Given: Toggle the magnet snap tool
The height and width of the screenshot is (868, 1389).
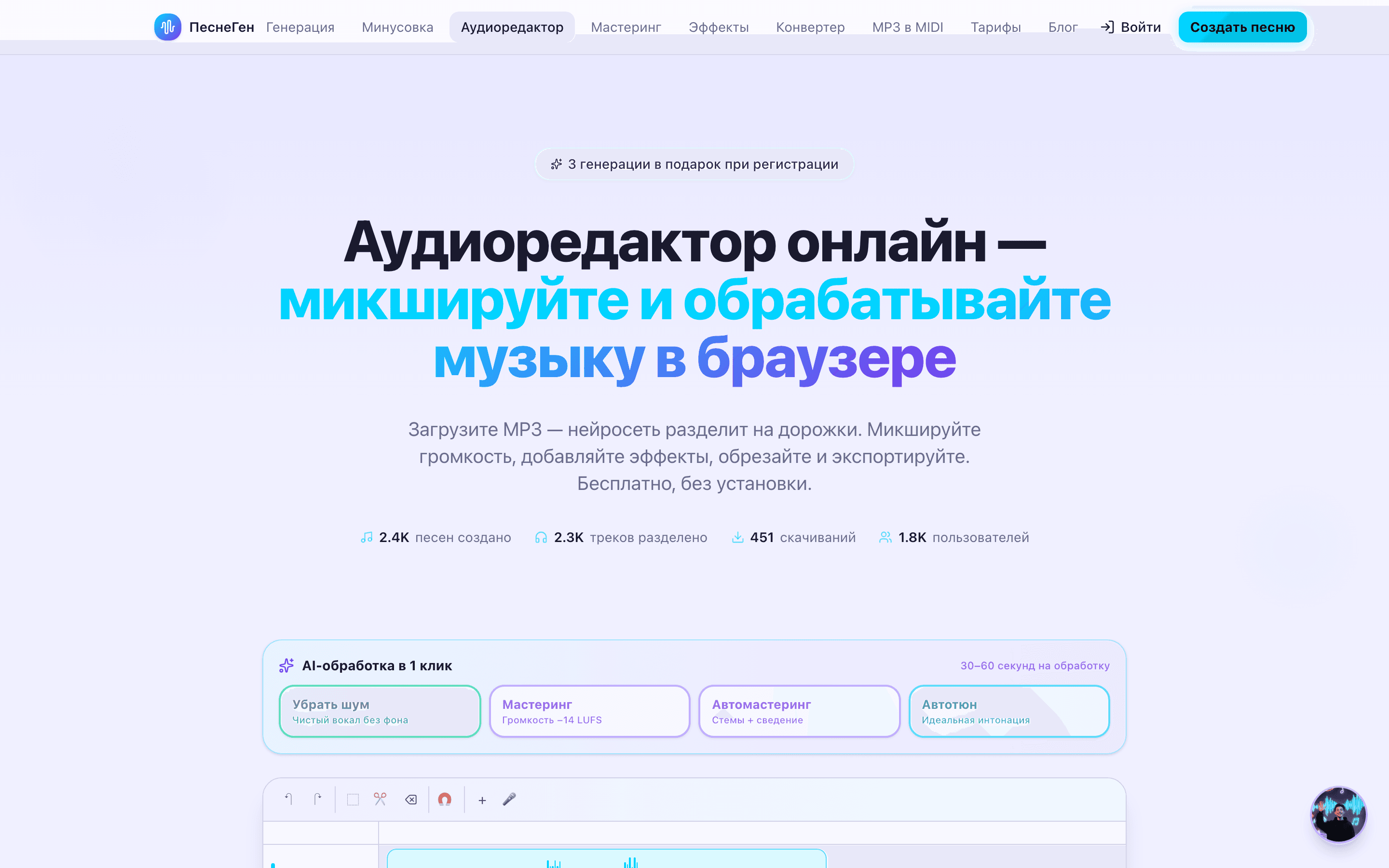Looking at the screenshot, I should point(445,799).
